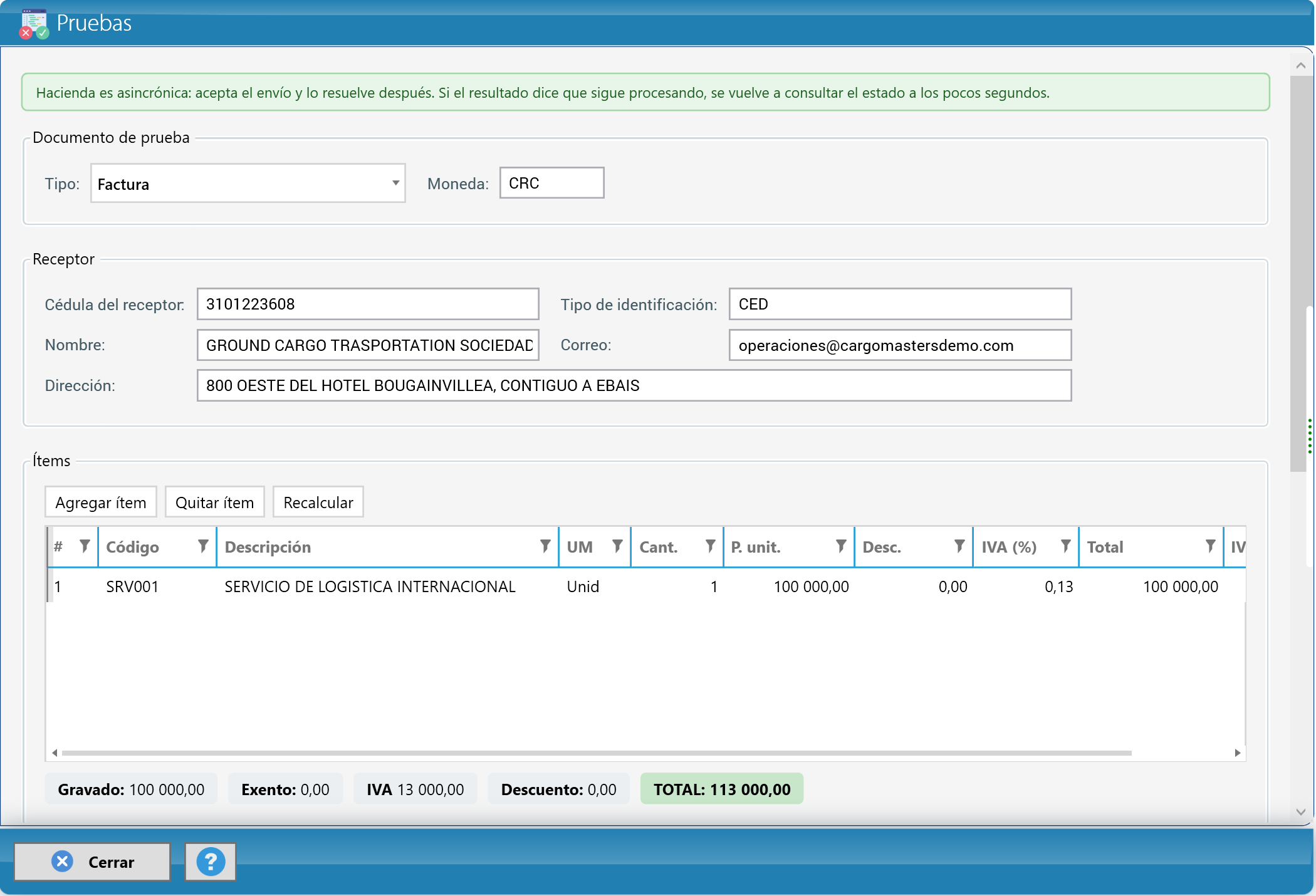Click the 0,13 IVA percentage cell

[x=1026, y=586]
